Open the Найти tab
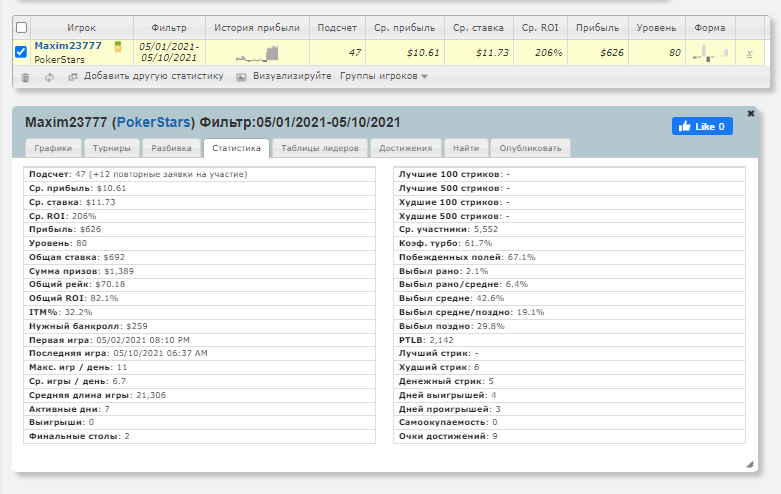 coord(466,148)
